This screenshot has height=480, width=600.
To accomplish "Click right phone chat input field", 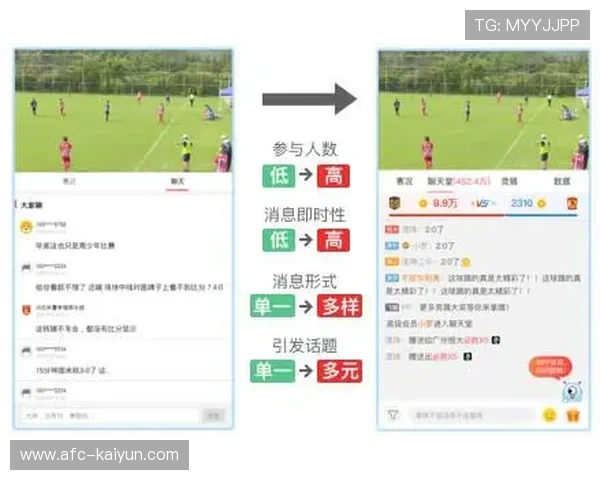I will [471, 415].
